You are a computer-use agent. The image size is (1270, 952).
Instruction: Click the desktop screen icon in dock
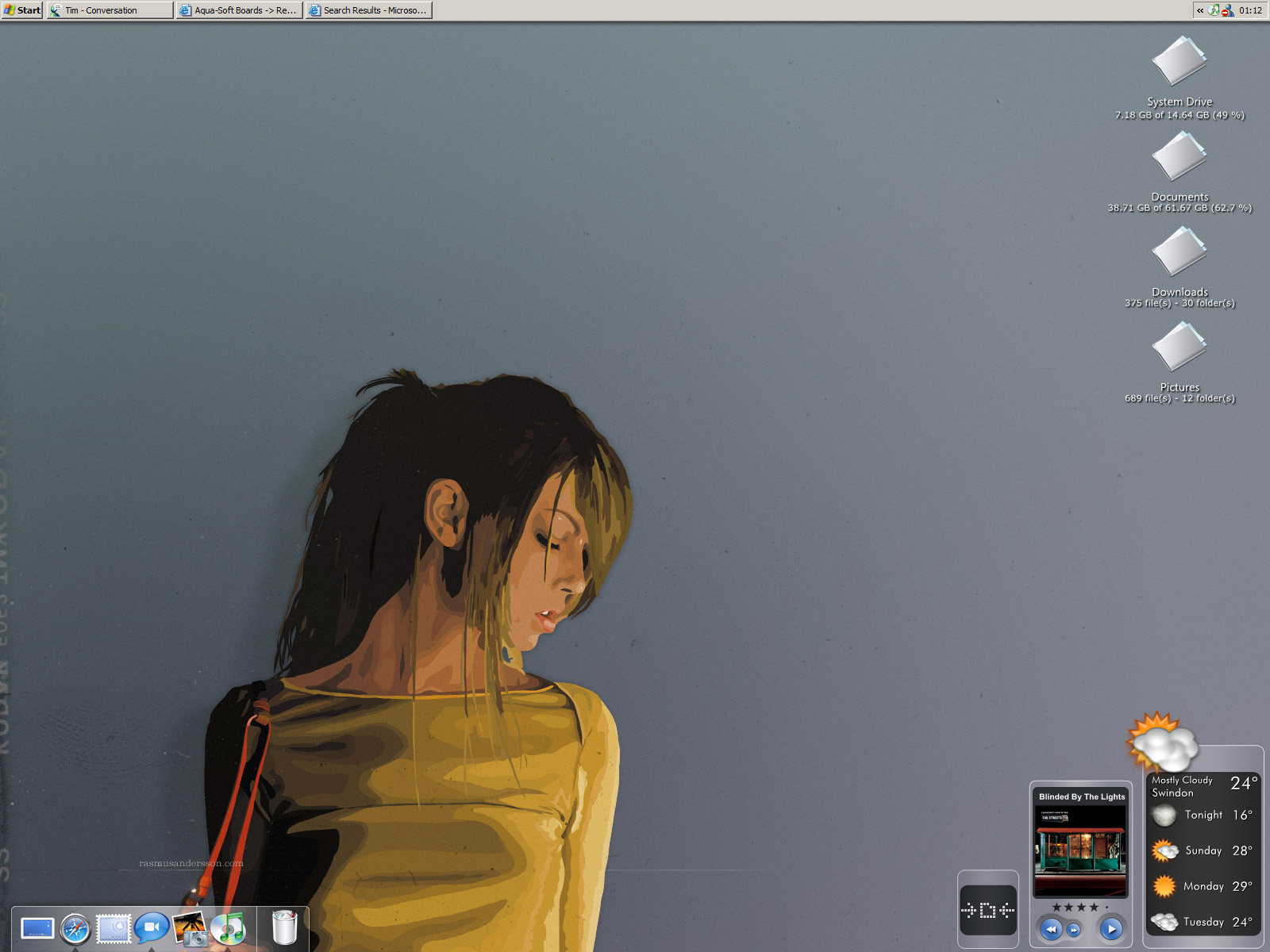(37, 928)
